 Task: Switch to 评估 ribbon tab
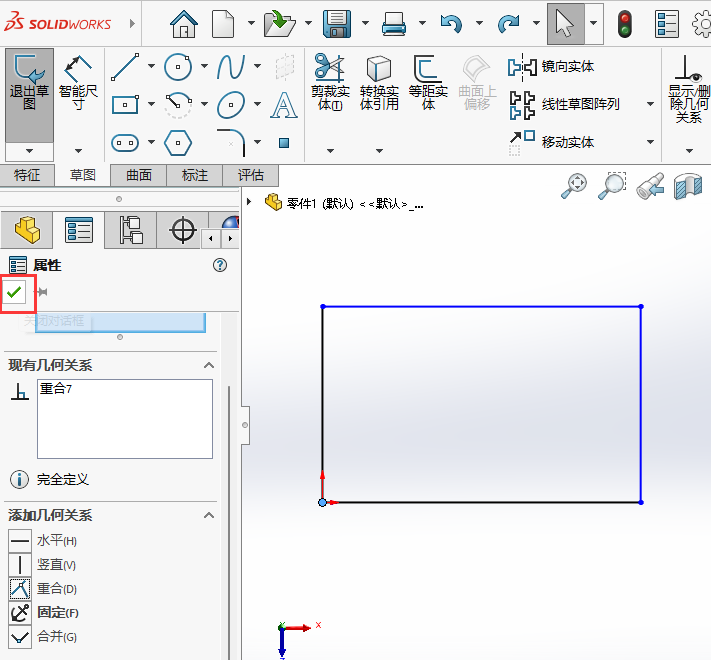(250, 175)
